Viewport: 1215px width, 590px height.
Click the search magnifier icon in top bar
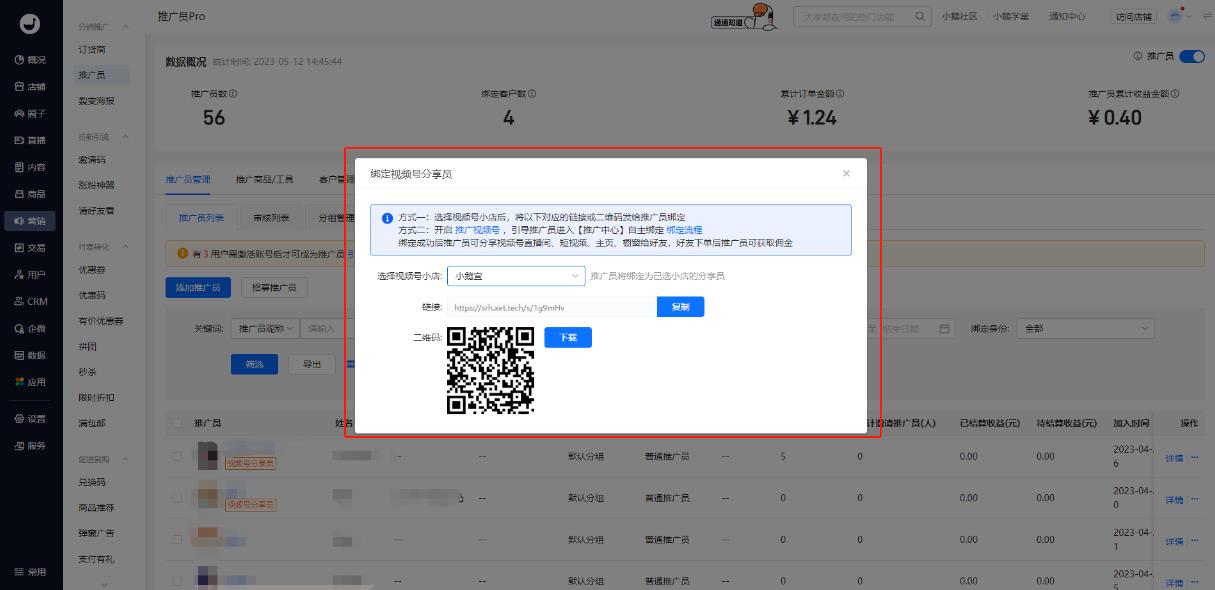click(920, 16)
